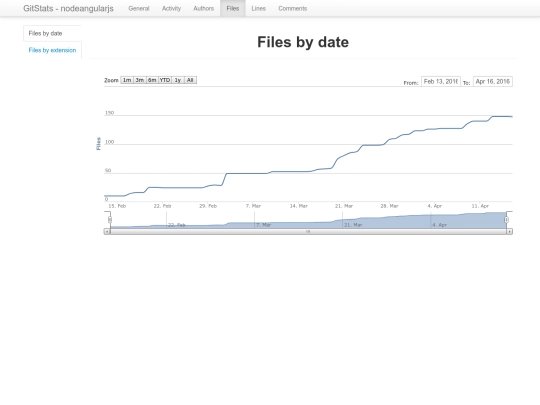Click the 4. Apr x-axis label
The image size is (540, 405).
tap(435, 206)
